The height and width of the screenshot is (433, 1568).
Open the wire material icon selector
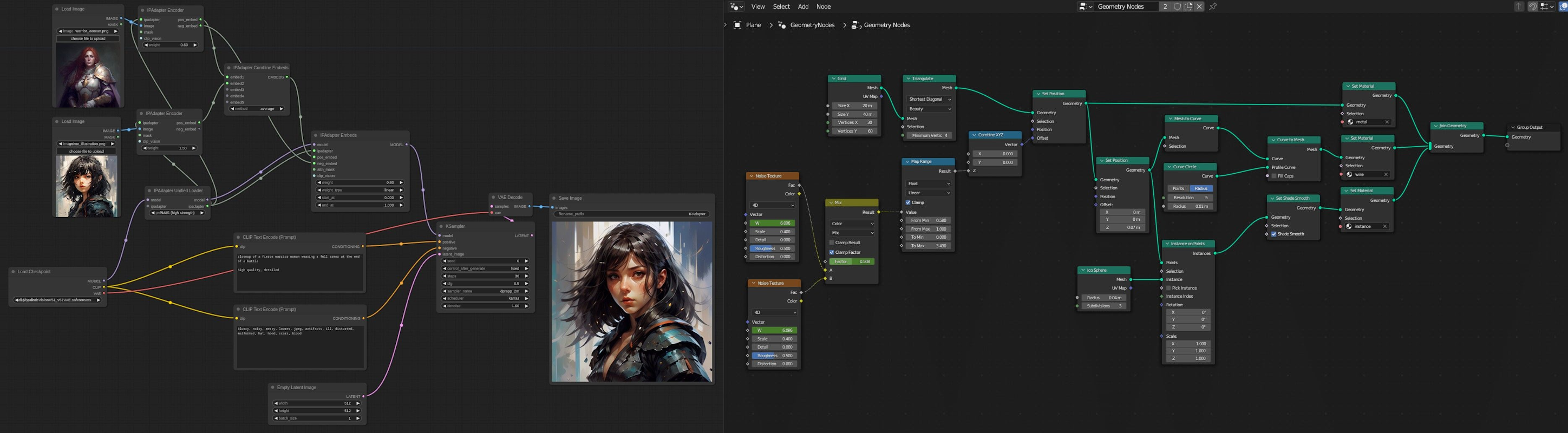coord(1349,174)
